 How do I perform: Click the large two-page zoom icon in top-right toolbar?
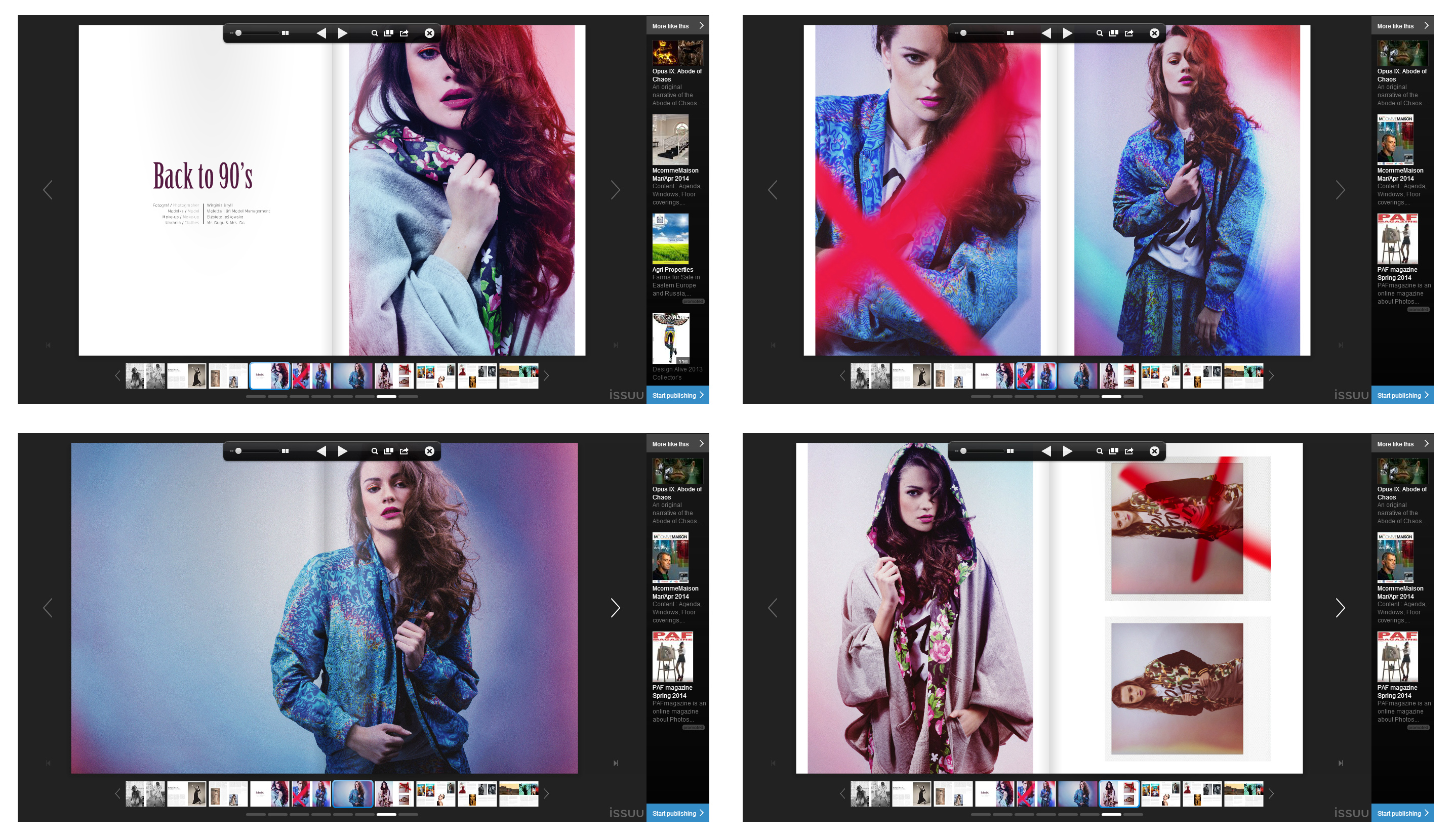pos(1010,33)
